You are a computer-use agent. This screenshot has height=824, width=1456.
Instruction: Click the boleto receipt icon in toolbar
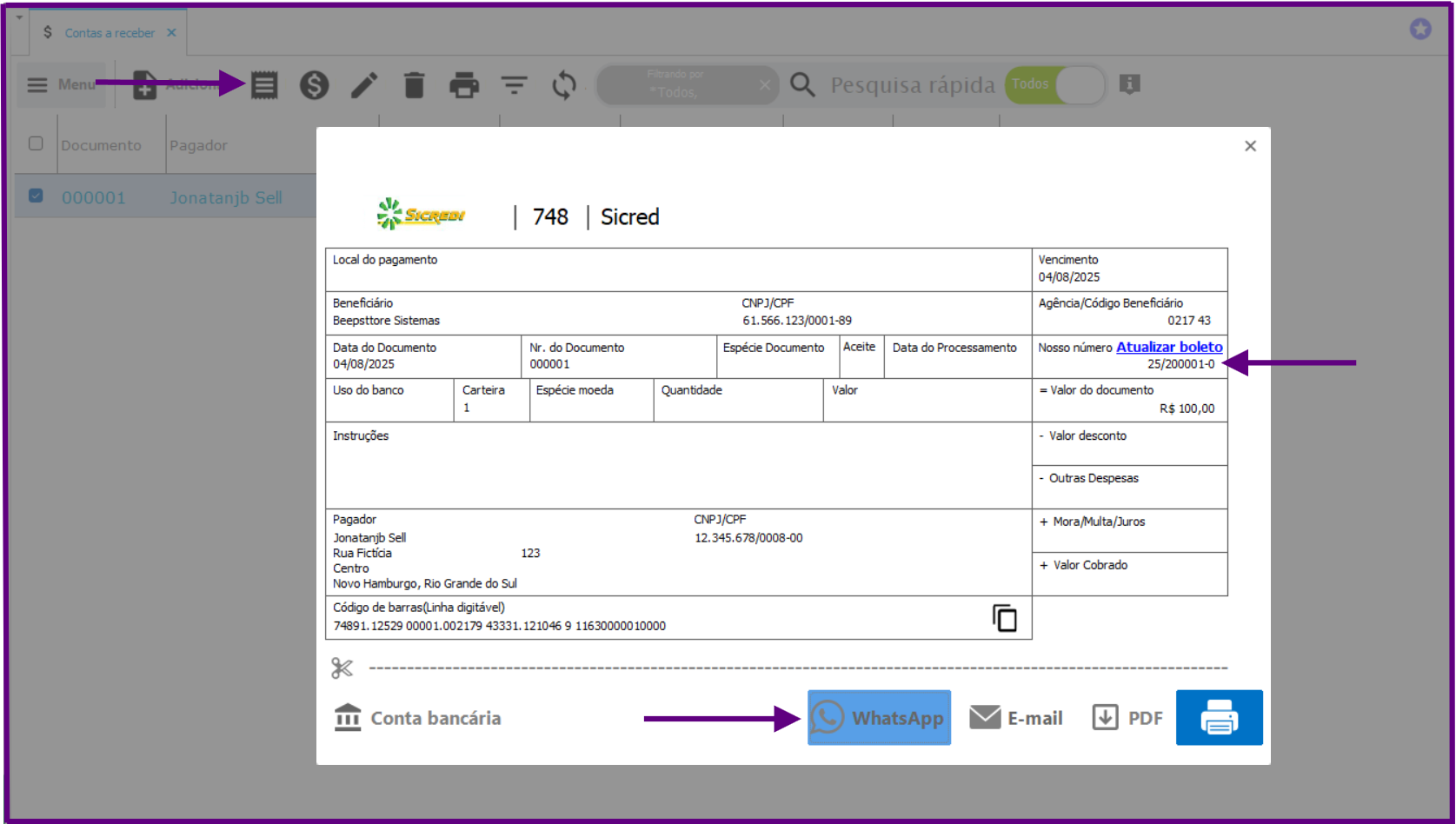(x=264, y=85)
